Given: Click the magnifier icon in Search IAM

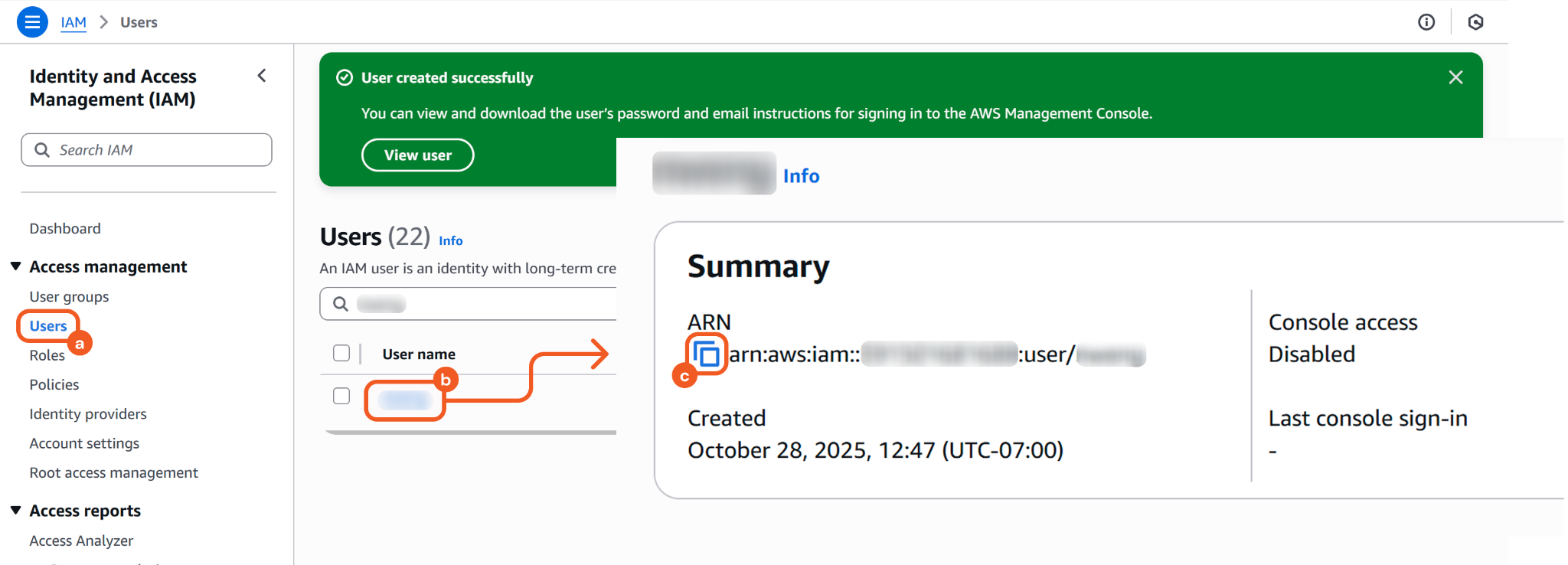Looking at the screenshot, I should pos(42,150).
